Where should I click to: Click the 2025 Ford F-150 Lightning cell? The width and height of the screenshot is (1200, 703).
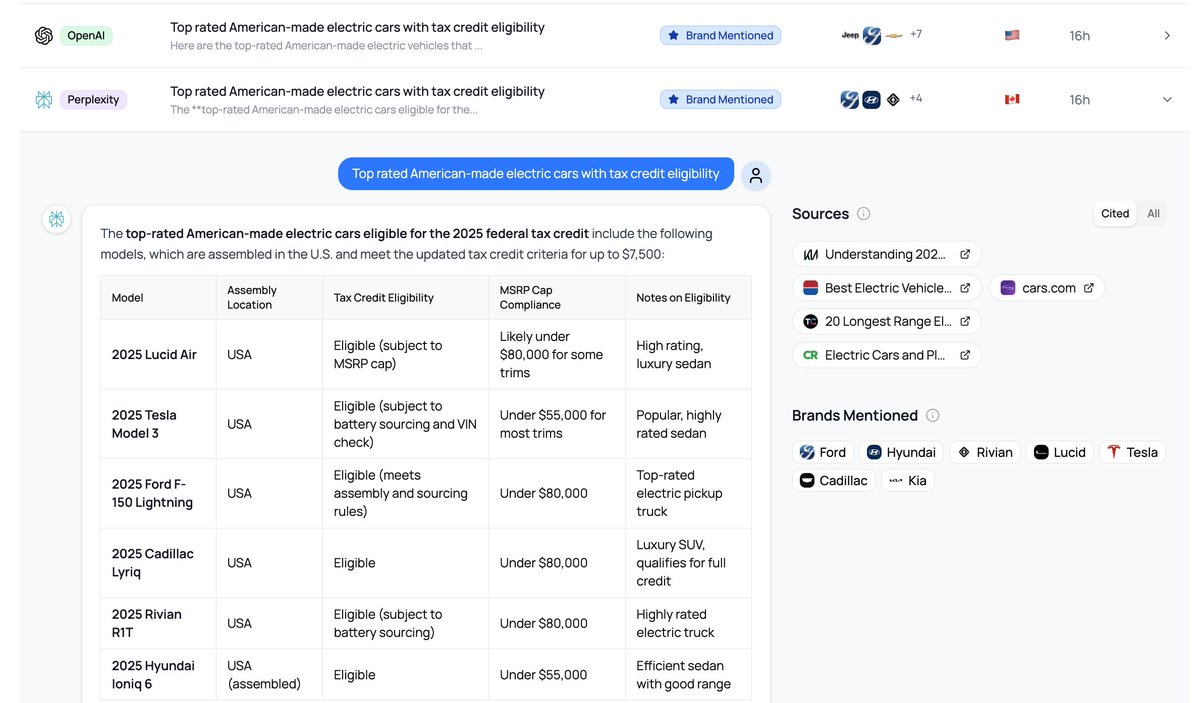158,494
